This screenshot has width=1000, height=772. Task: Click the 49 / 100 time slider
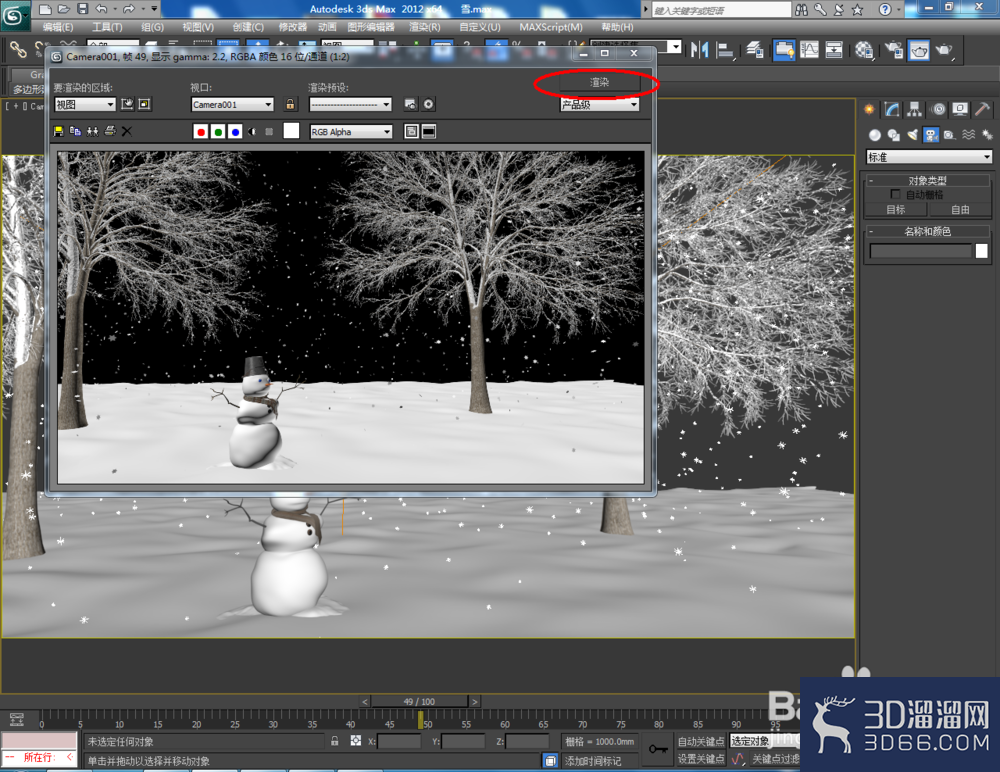pyautogui.click(x=419, y=701)
